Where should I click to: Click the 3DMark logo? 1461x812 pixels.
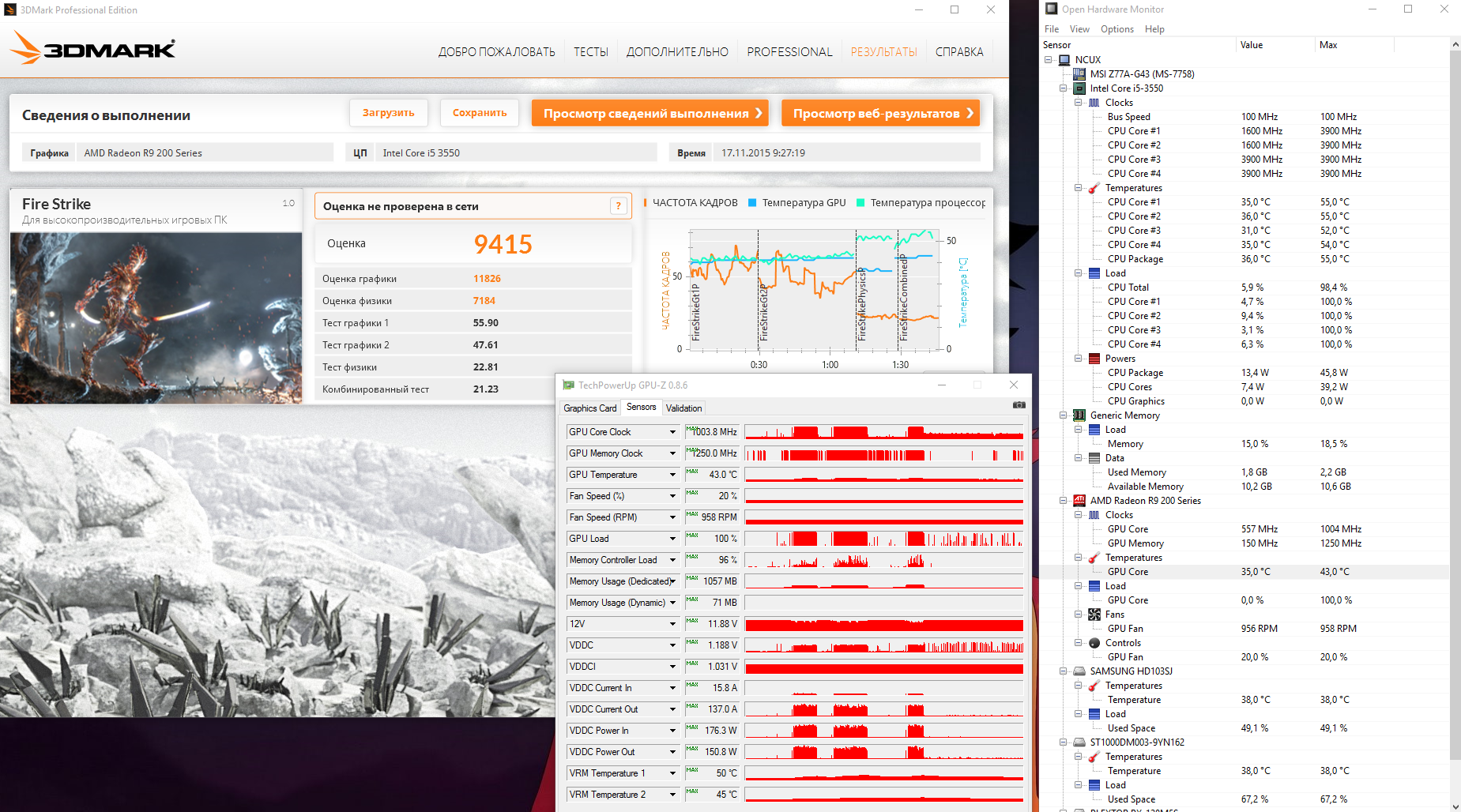pyautogui.click(x=92, y=49)
